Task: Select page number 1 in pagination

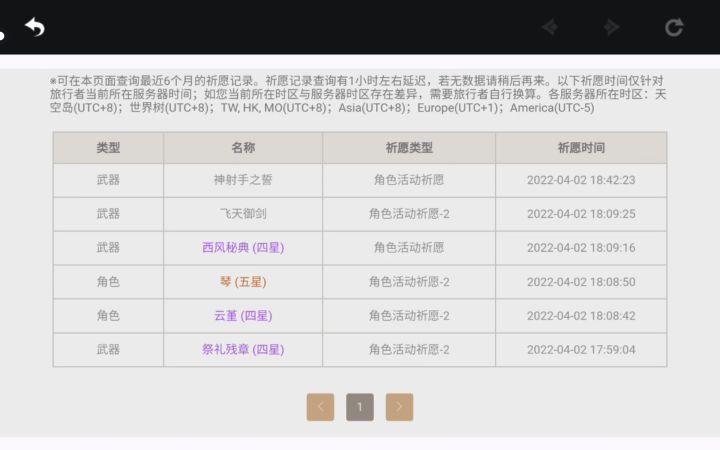Action: (360, 407)
